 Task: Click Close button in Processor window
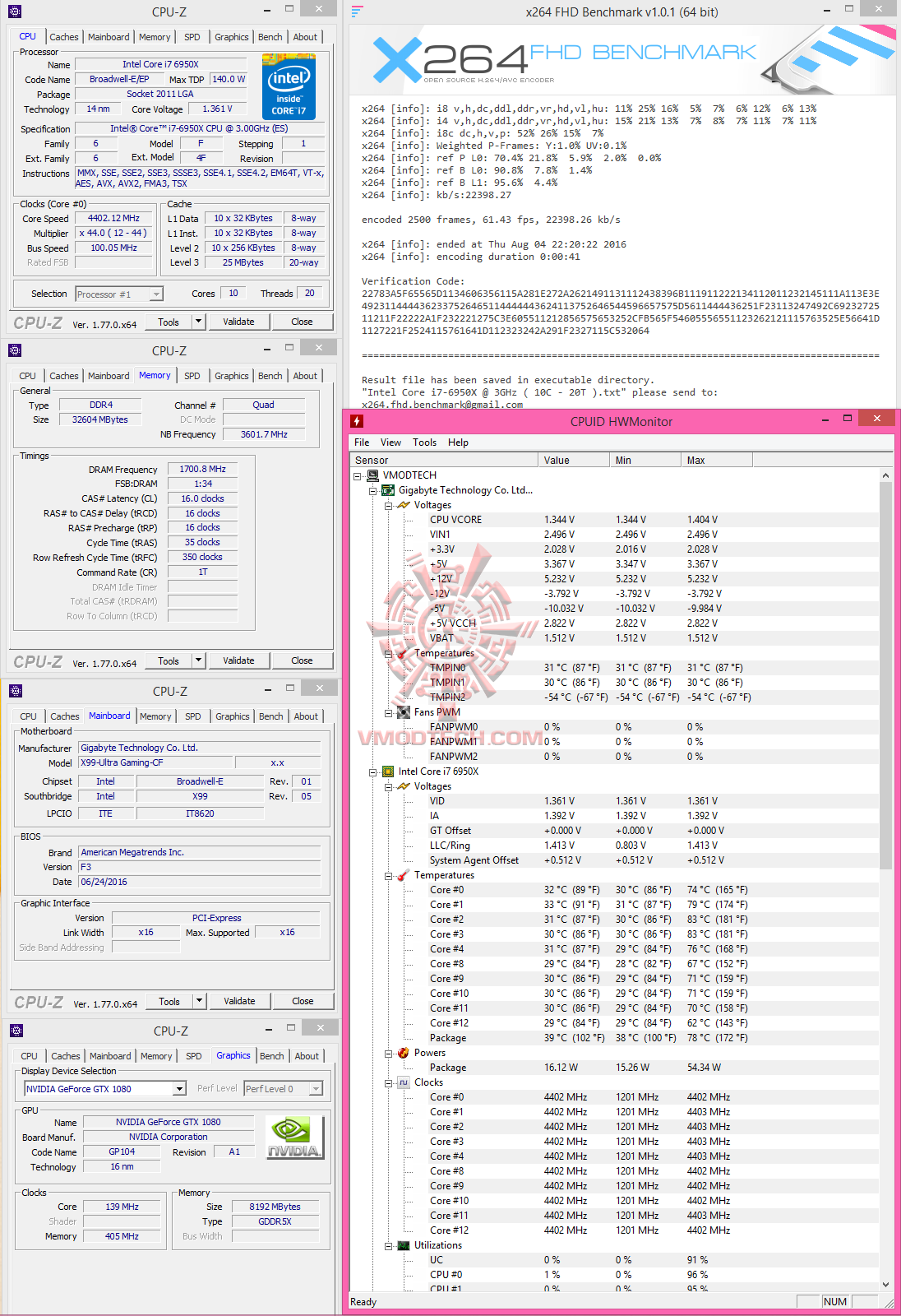coord(302,322)
